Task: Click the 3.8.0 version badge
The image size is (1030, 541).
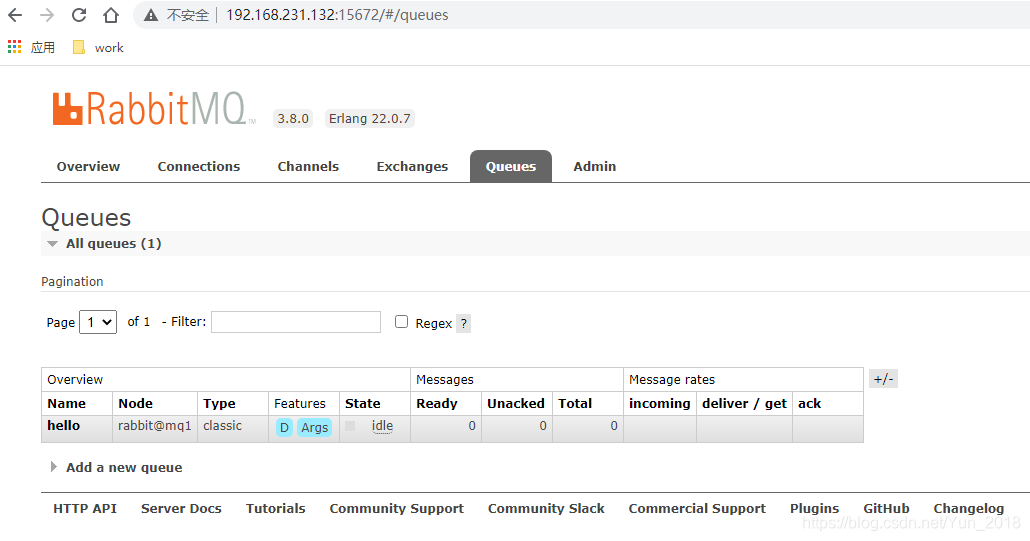Action: tap(293, 118)
